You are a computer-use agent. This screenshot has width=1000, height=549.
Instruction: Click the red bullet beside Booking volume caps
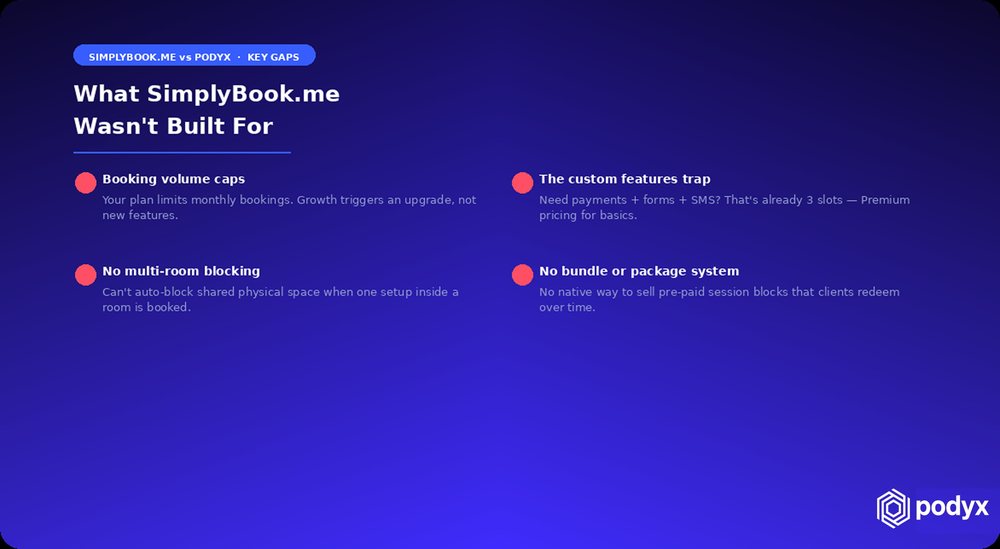85,183
